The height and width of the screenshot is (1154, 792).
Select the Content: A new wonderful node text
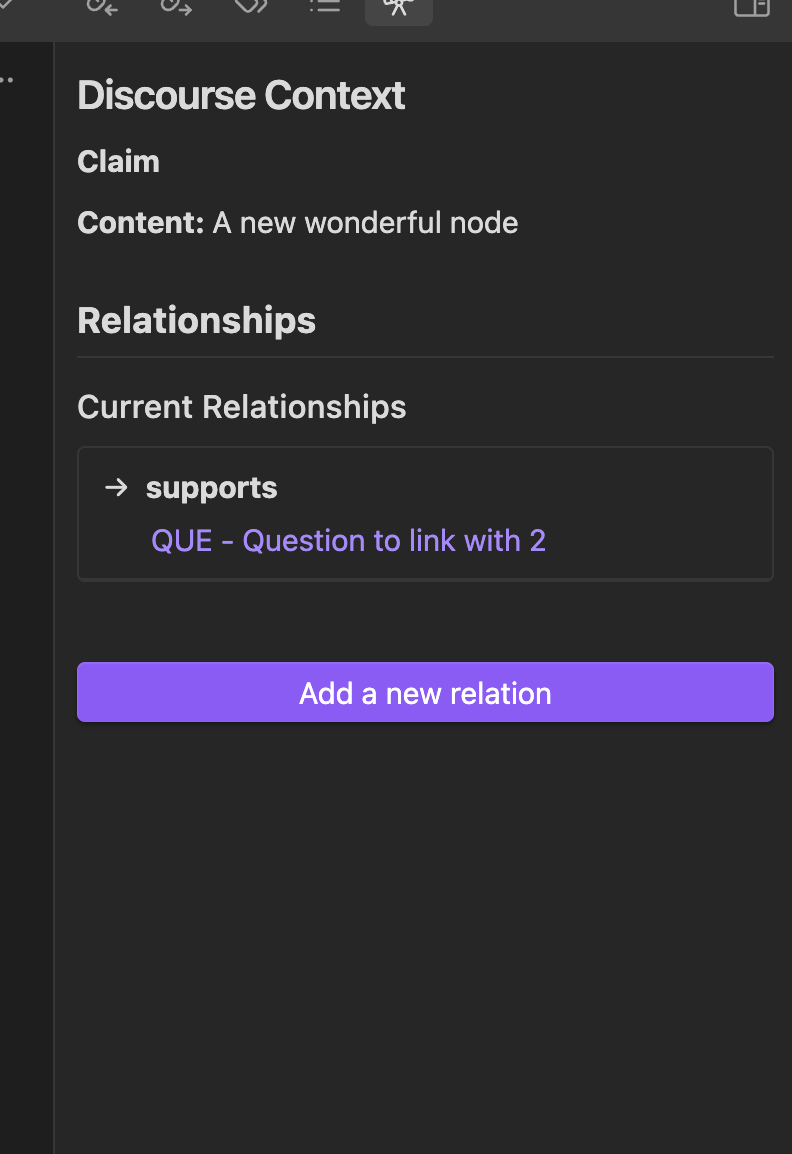297,222
